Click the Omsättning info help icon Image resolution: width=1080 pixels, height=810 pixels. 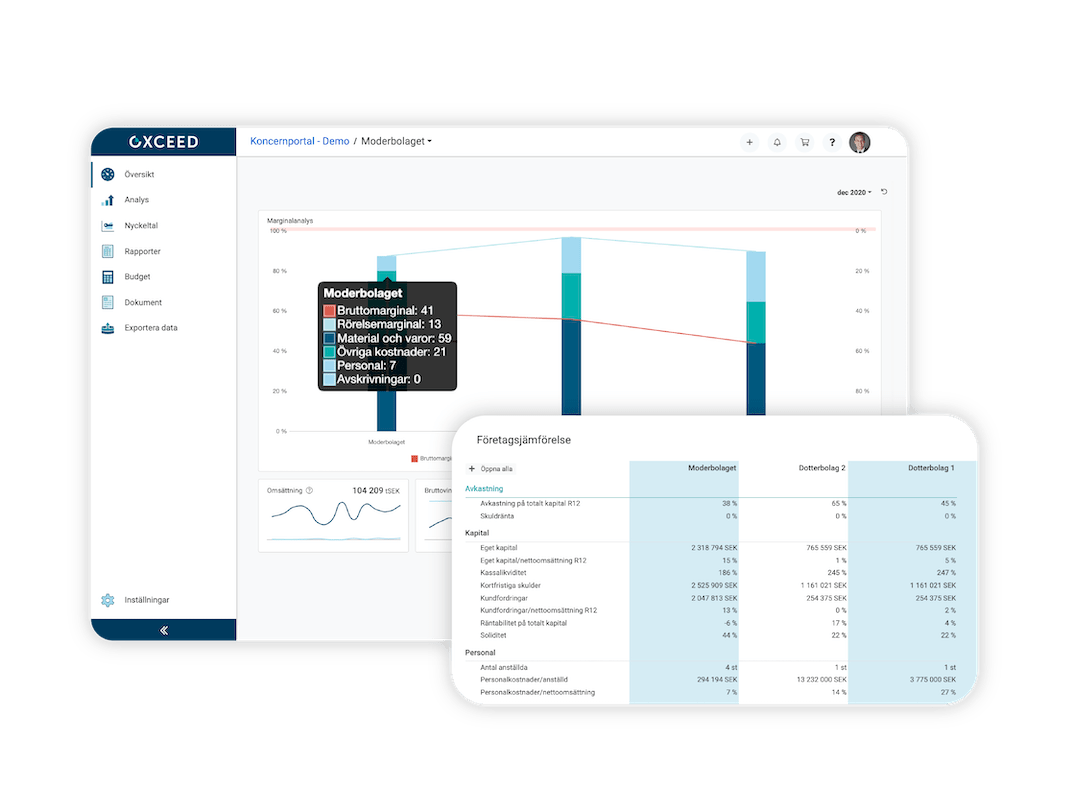[x=309, y=491]
